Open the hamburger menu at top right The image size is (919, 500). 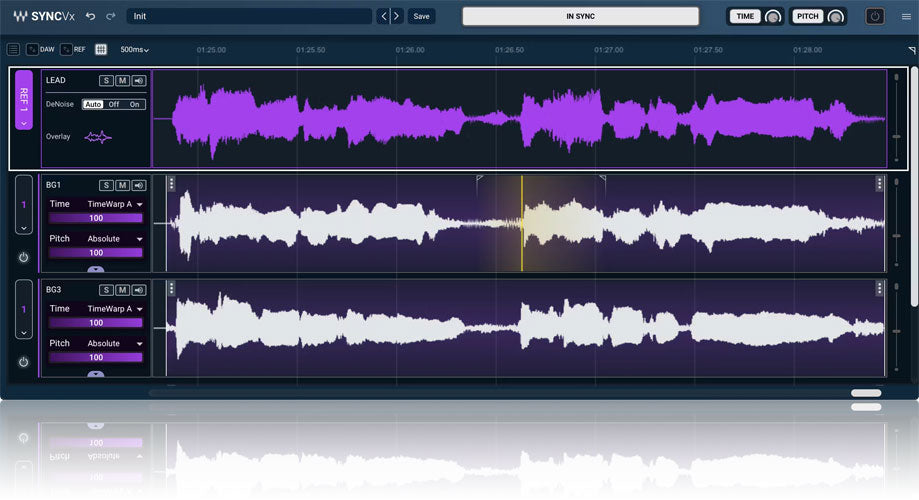pyautogui.click(x=906, y=16)
